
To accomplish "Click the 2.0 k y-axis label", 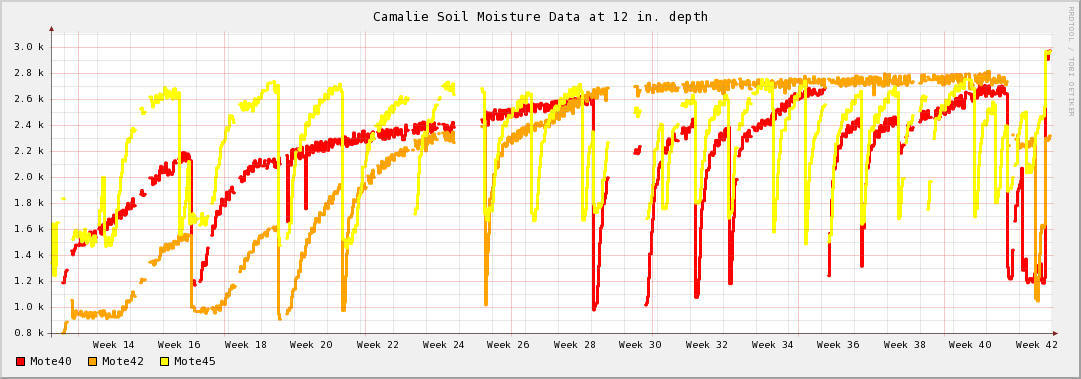I will point(29,177).
